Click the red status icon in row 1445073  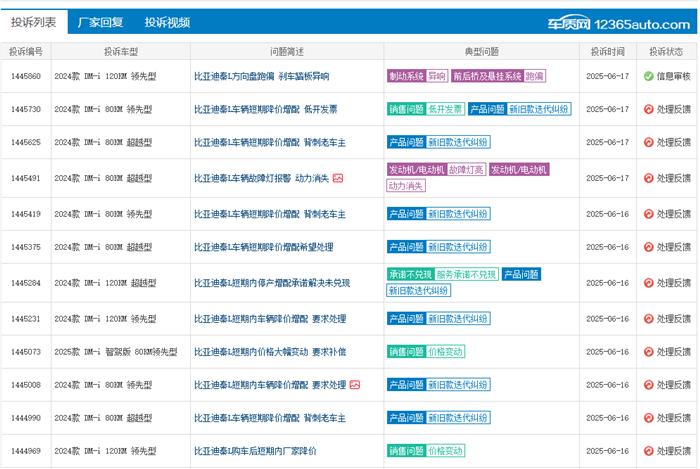click(649, 352)
